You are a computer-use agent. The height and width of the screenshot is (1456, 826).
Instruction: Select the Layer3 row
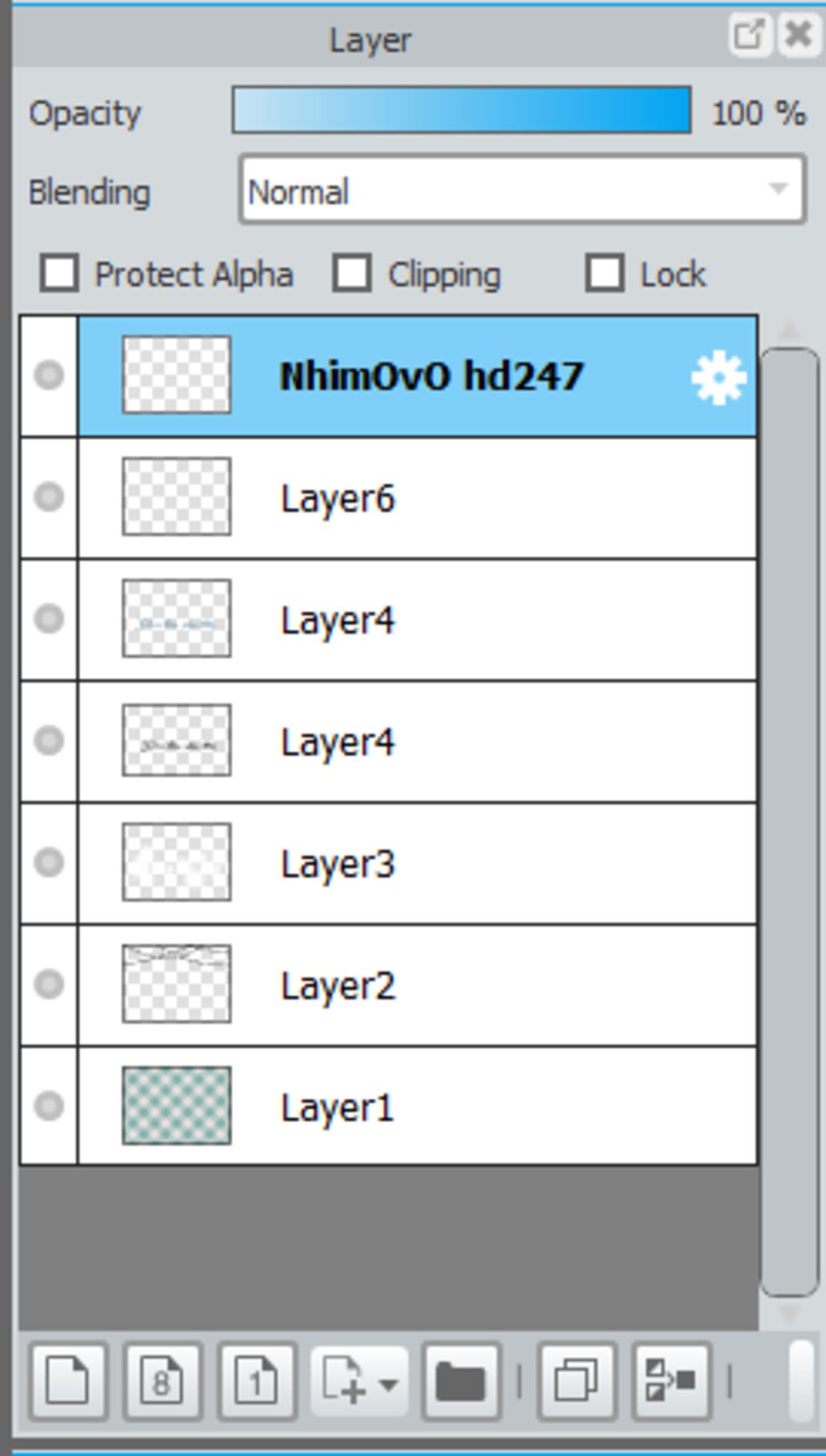point(418,863)
